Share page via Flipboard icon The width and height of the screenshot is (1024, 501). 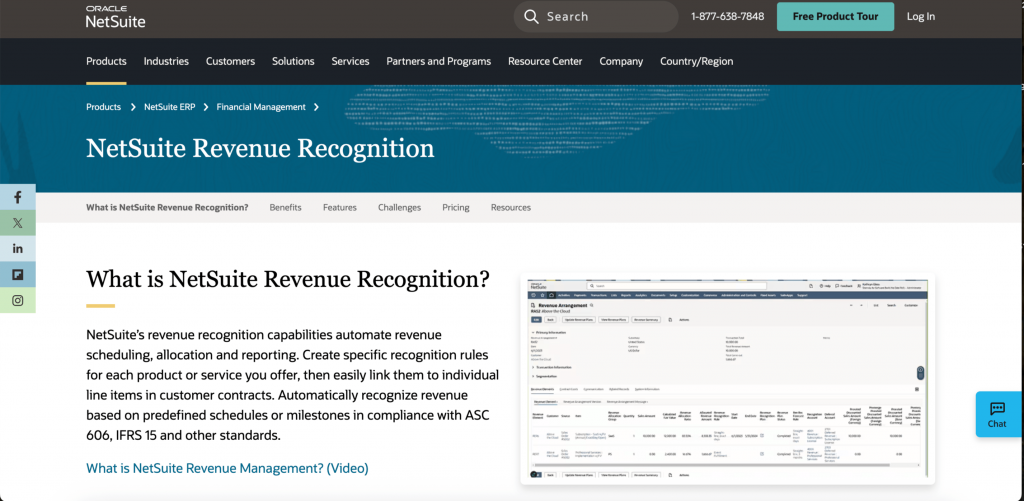click(x=18, y=274)
